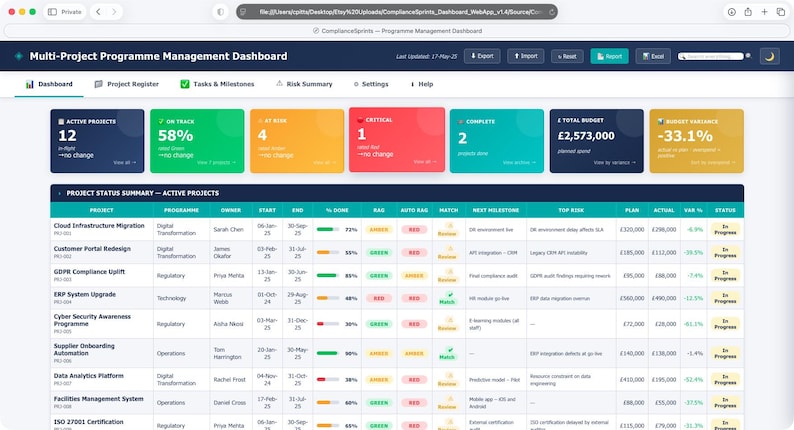Generate a Report

pyautogui.click(x=609, y=56)
